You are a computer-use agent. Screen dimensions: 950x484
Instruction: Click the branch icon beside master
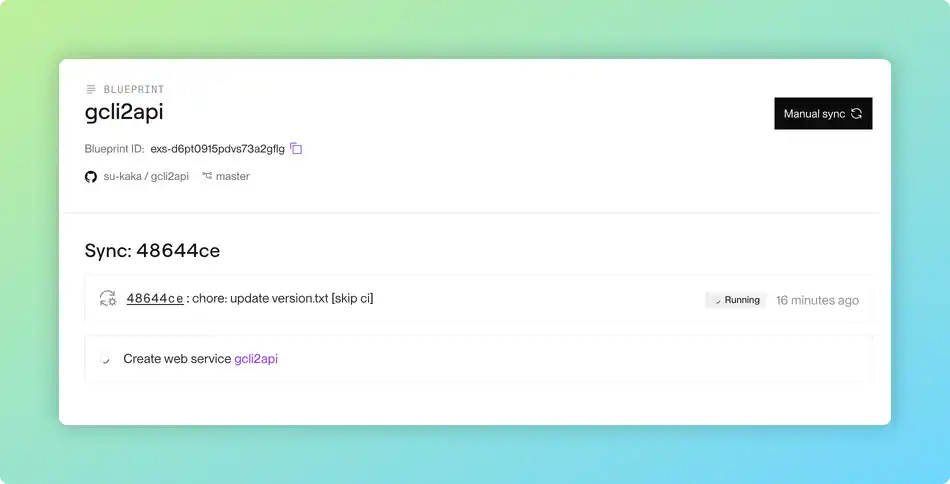point(207,176)
